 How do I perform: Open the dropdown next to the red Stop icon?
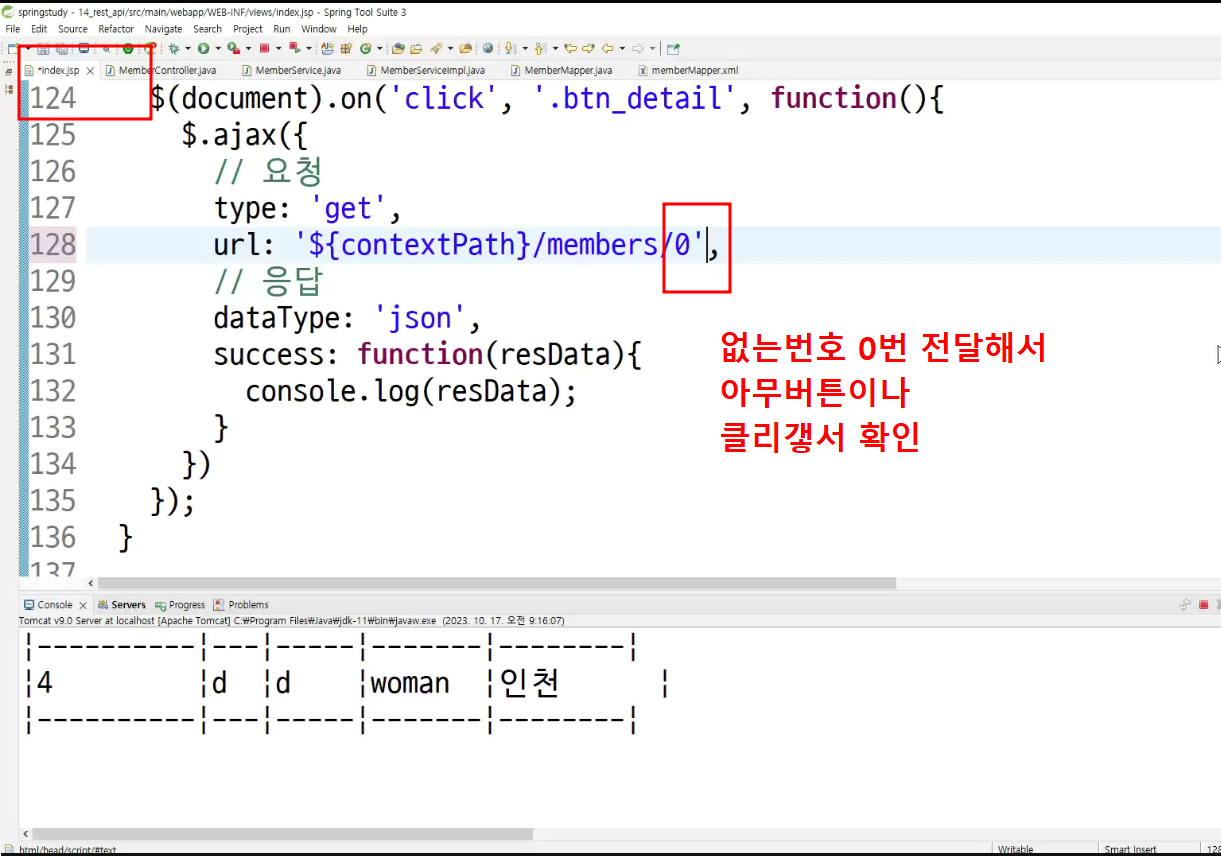(x=279, y=48)
